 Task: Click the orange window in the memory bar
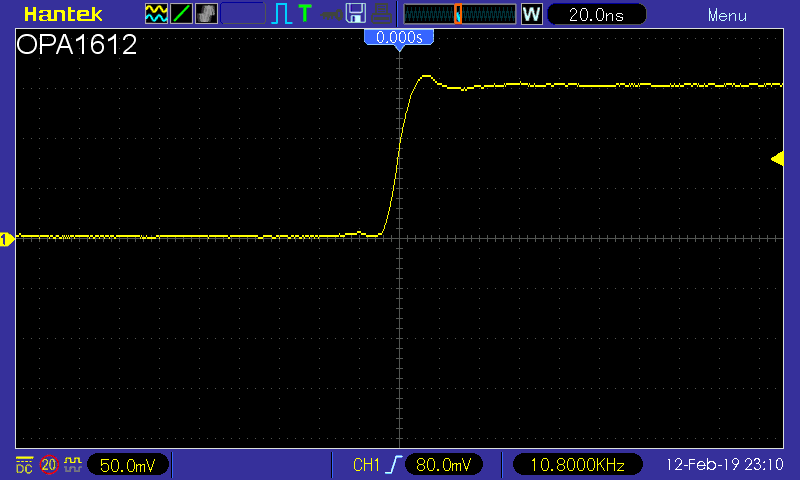click(458, 14)
